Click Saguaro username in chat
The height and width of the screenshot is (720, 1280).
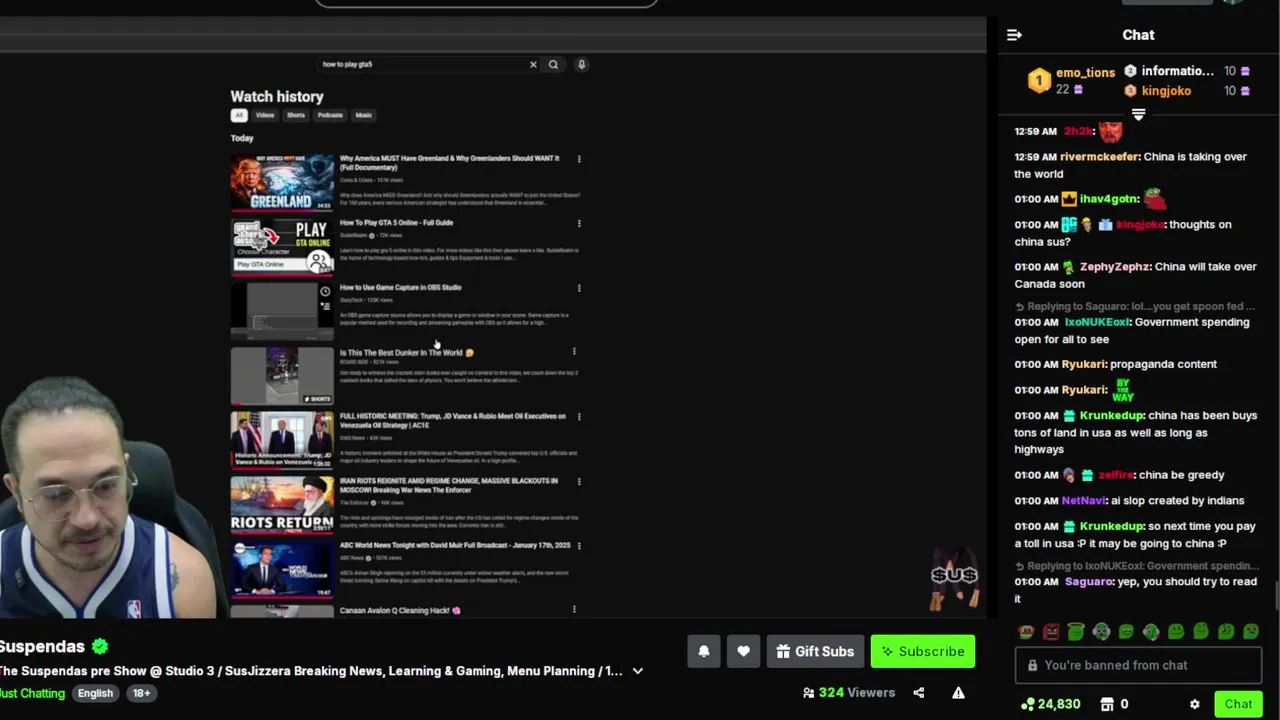coord(1089,581)
